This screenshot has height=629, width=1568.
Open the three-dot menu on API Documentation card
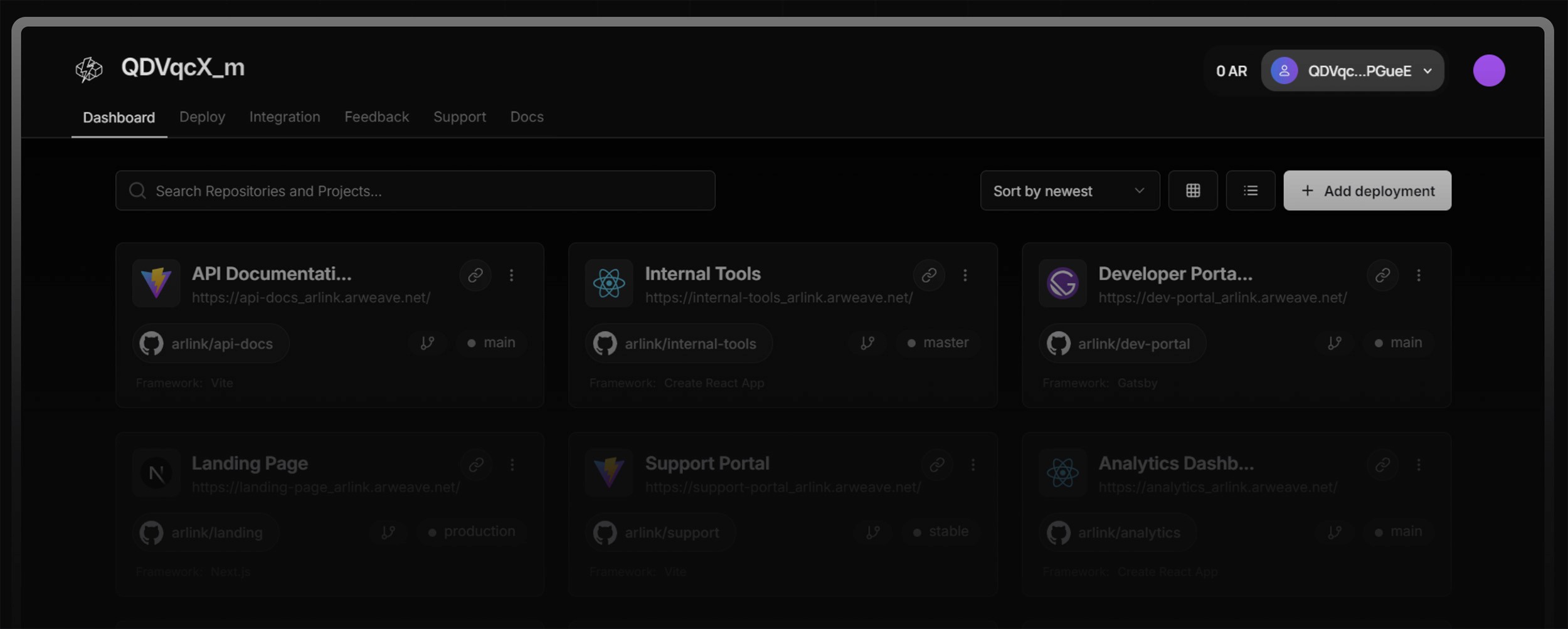click(511, 275)
